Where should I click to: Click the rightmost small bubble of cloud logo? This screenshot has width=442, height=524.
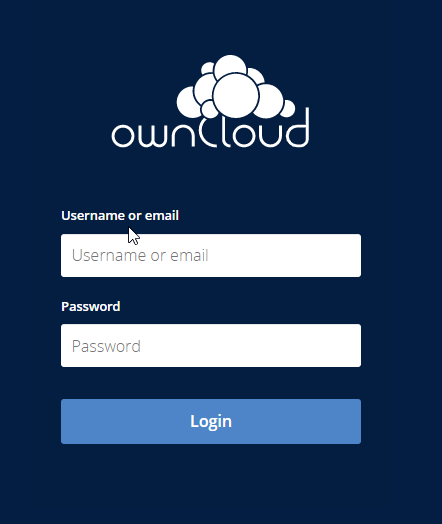point(288,109)
